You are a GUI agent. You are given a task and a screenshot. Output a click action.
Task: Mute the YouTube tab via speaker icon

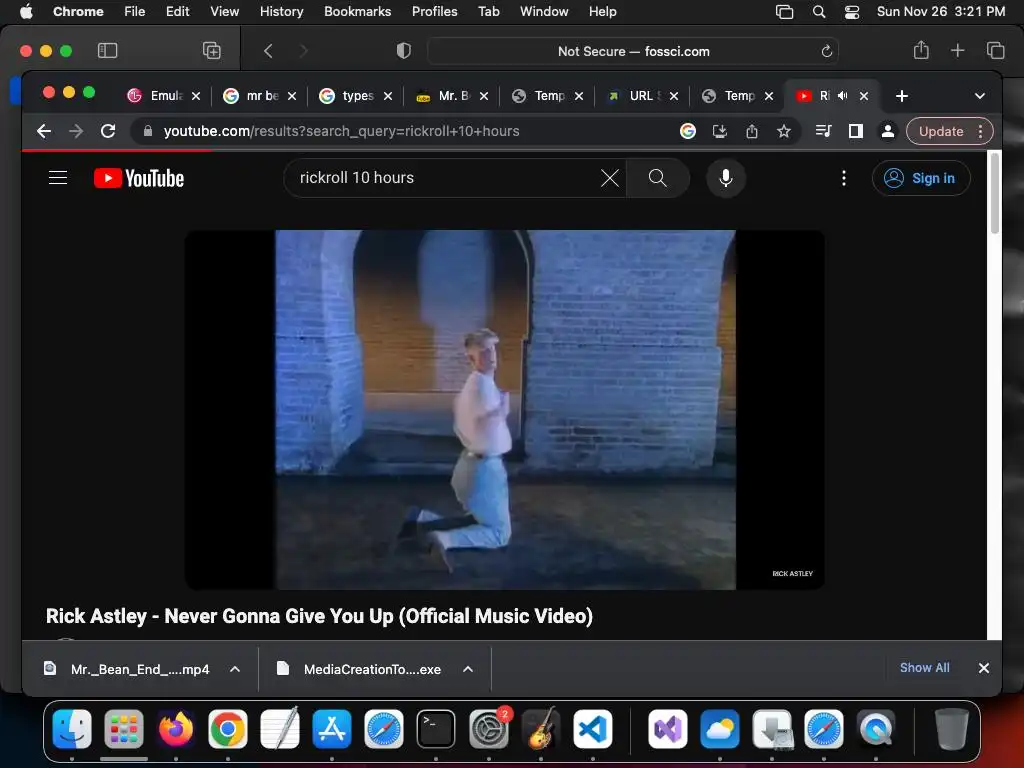point(842,96)
